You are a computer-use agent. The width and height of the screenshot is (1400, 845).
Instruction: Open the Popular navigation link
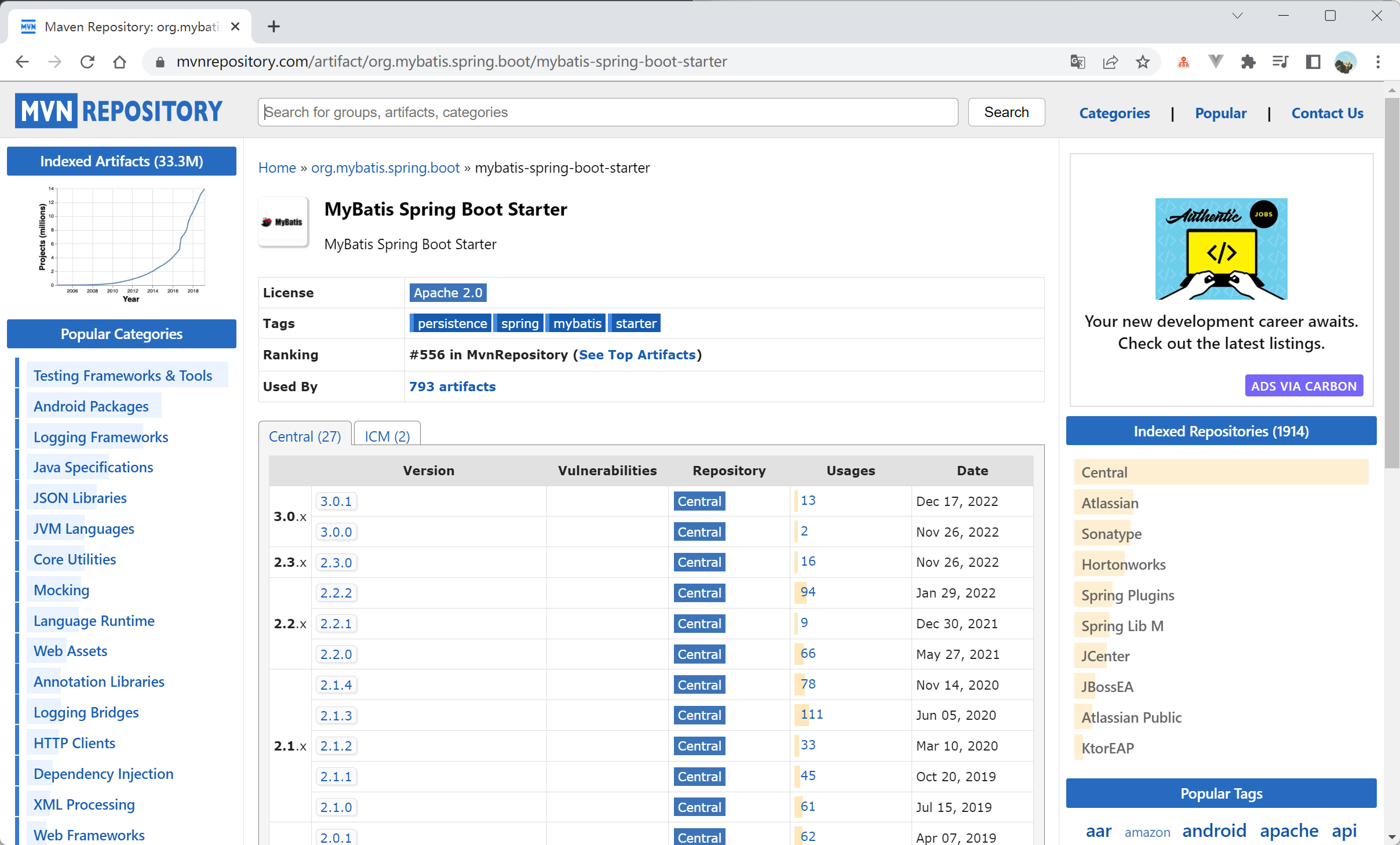[x=1220, y=113]
